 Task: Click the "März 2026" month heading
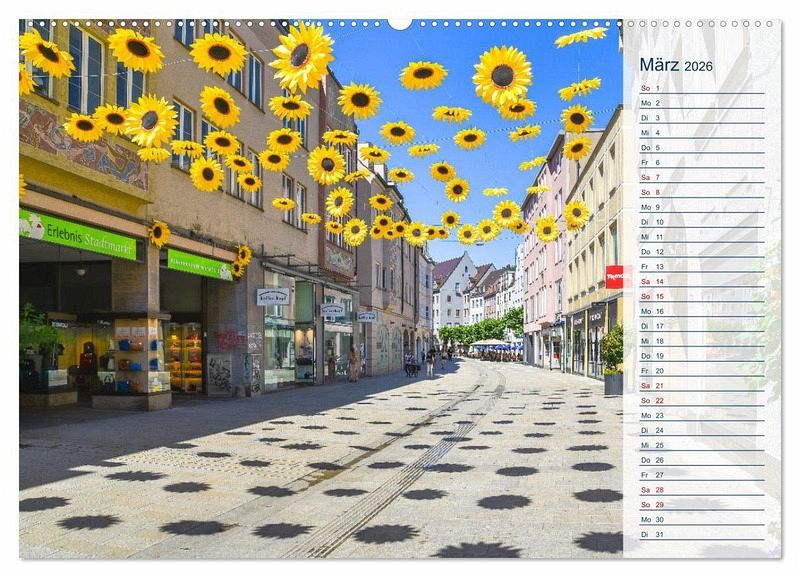click(x=676, y=65)
